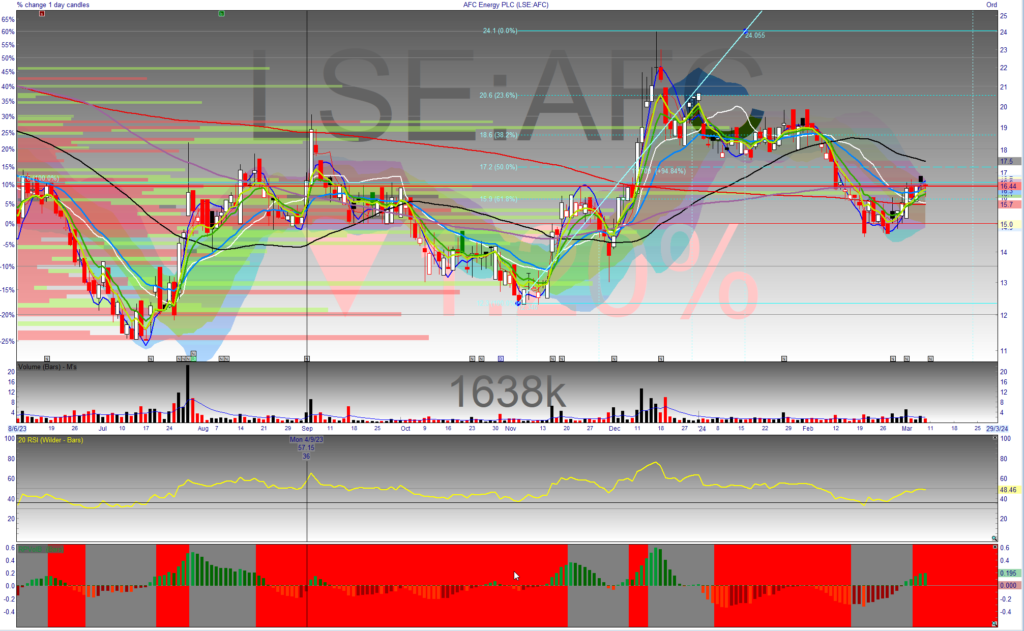Click the leftmost event marker below price chart
1024x631 pixels.
[x=47, y=358]
